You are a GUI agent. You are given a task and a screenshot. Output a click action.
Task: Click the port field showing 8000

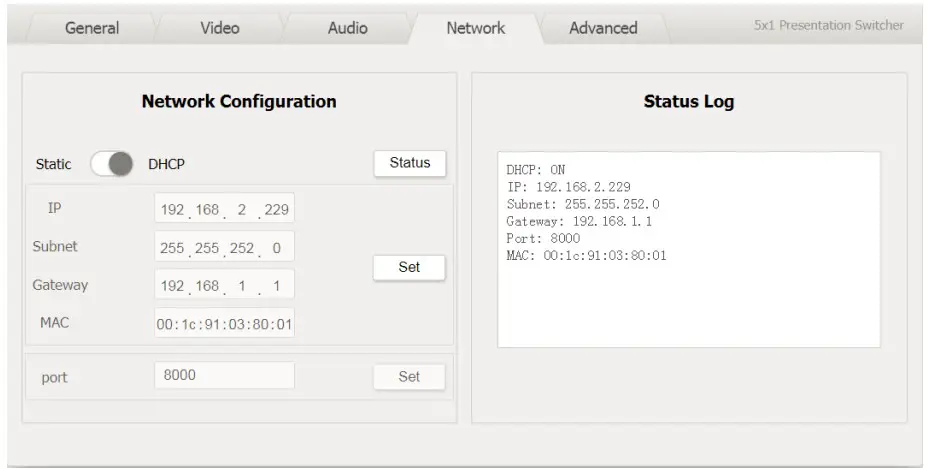click(224, 375)
